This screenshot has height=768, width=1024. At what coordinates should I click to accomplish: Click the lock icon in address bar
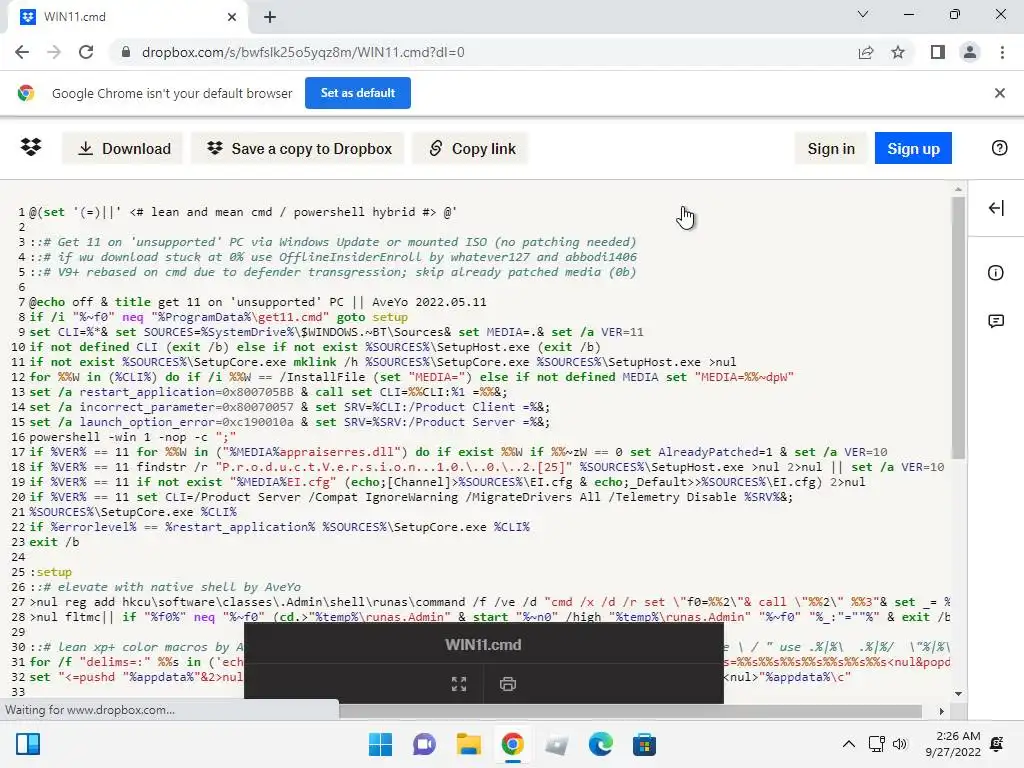click(x=126, y=52)
